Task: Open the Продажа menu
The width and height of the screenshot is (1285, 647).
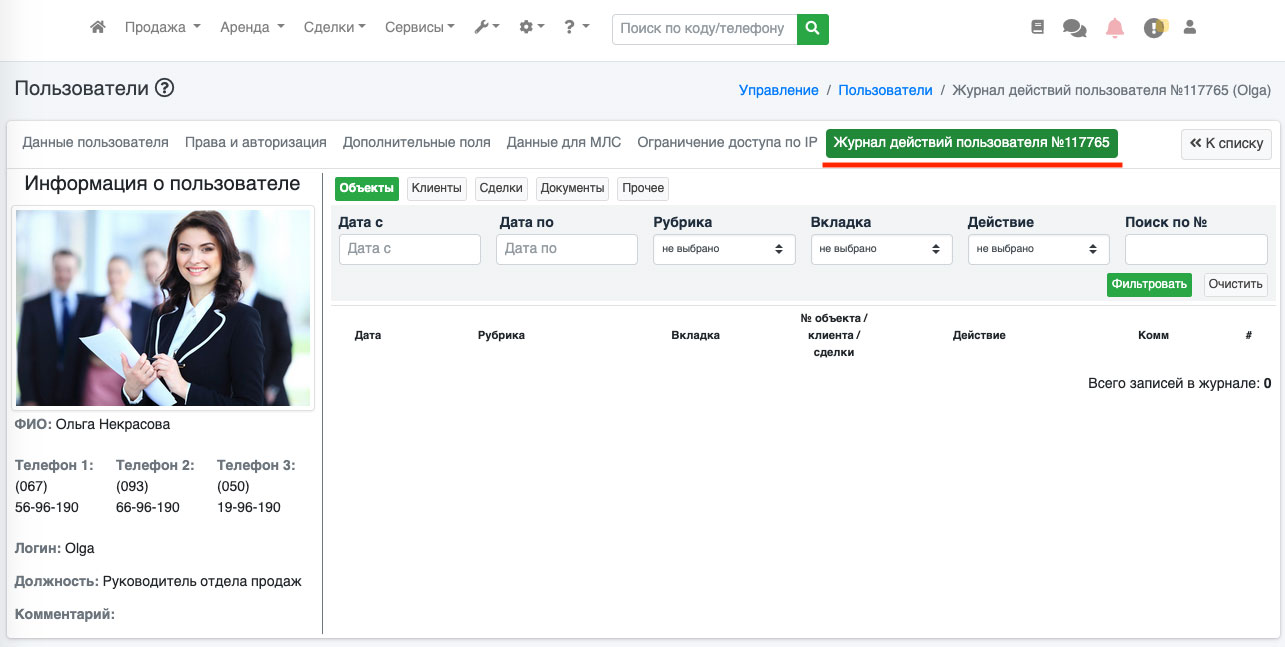Action: click(x=162, y=28)
